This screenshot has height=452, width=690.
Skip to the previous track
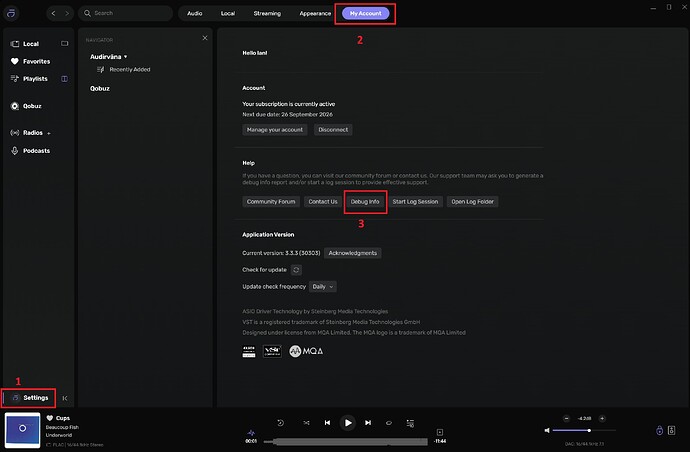click(x=327, y=423)
